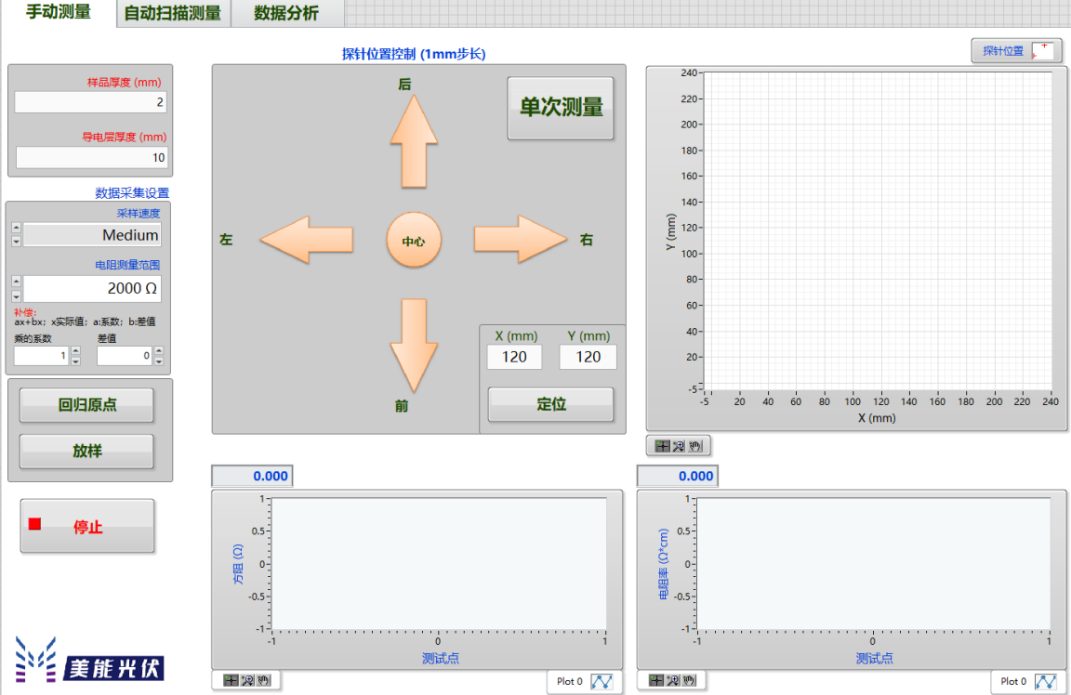The width and height of the screenshot is (1071, 695).
Task: Select pan hand tool under XY position graph
Action: [x=695, y=446]
